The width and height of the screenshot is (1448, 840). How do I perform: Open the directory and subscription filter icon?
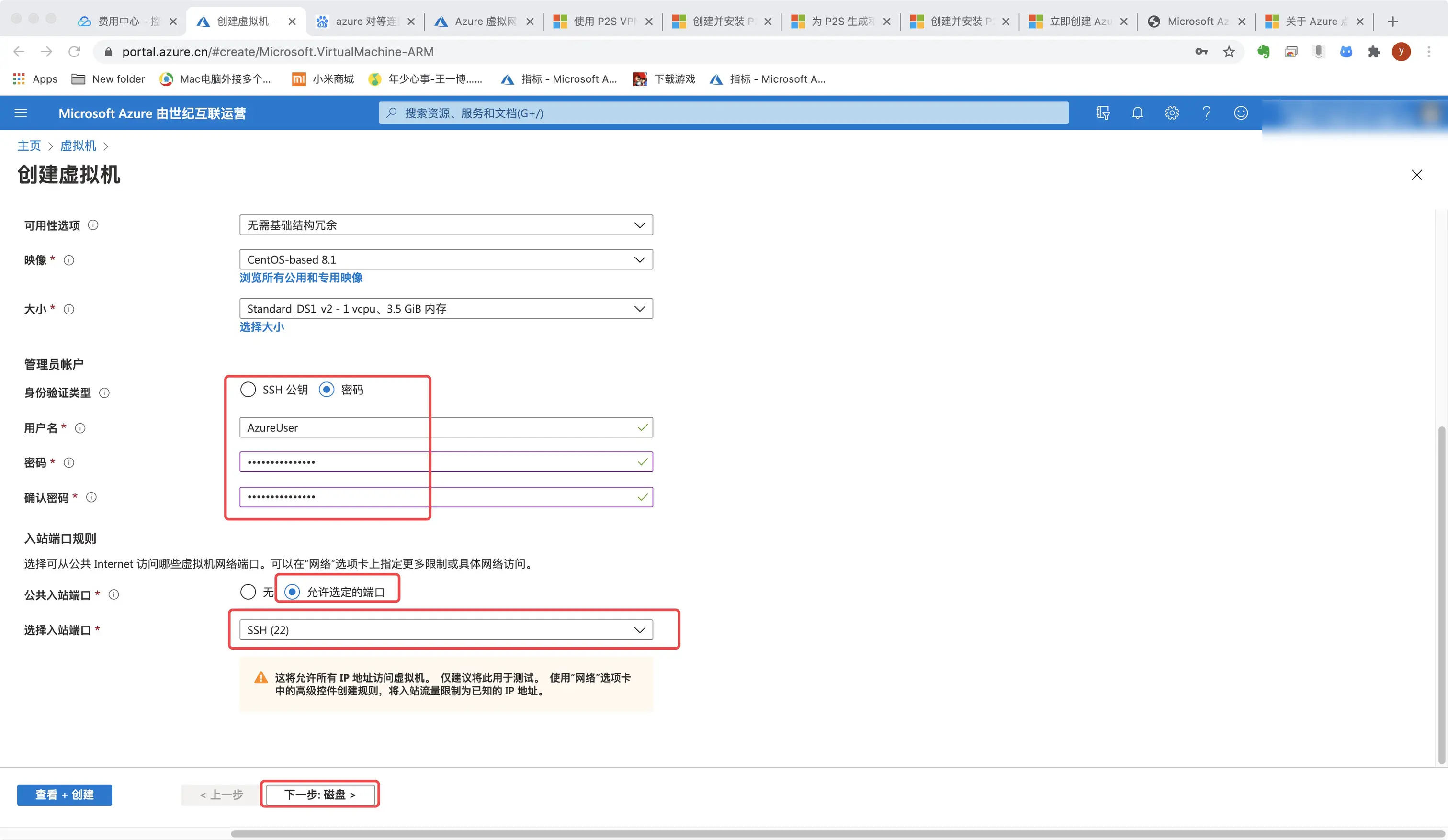coord(1103,113)
